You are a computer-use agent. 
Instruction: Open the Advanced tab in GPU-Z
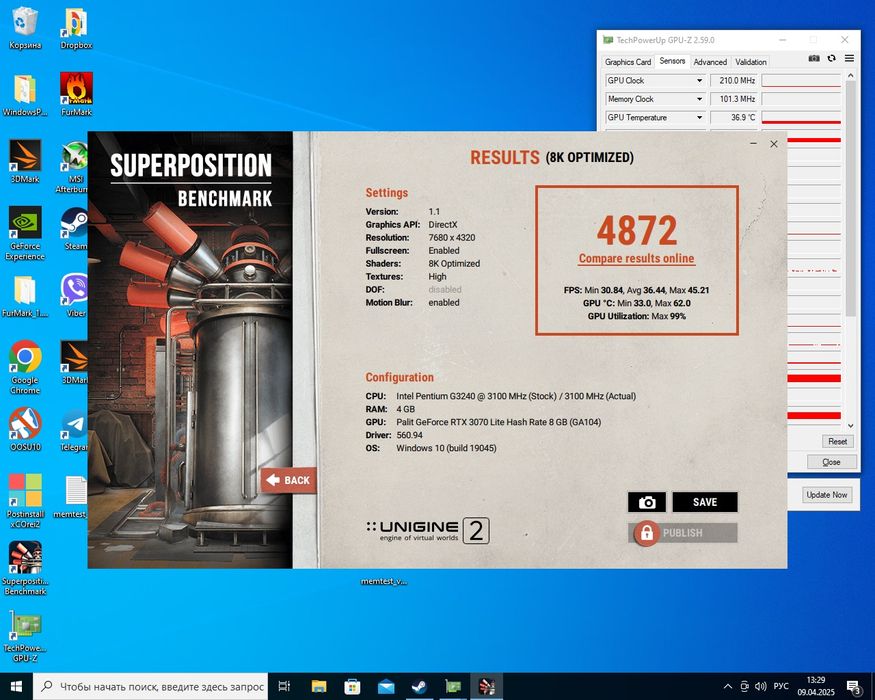tap(710, 62)
